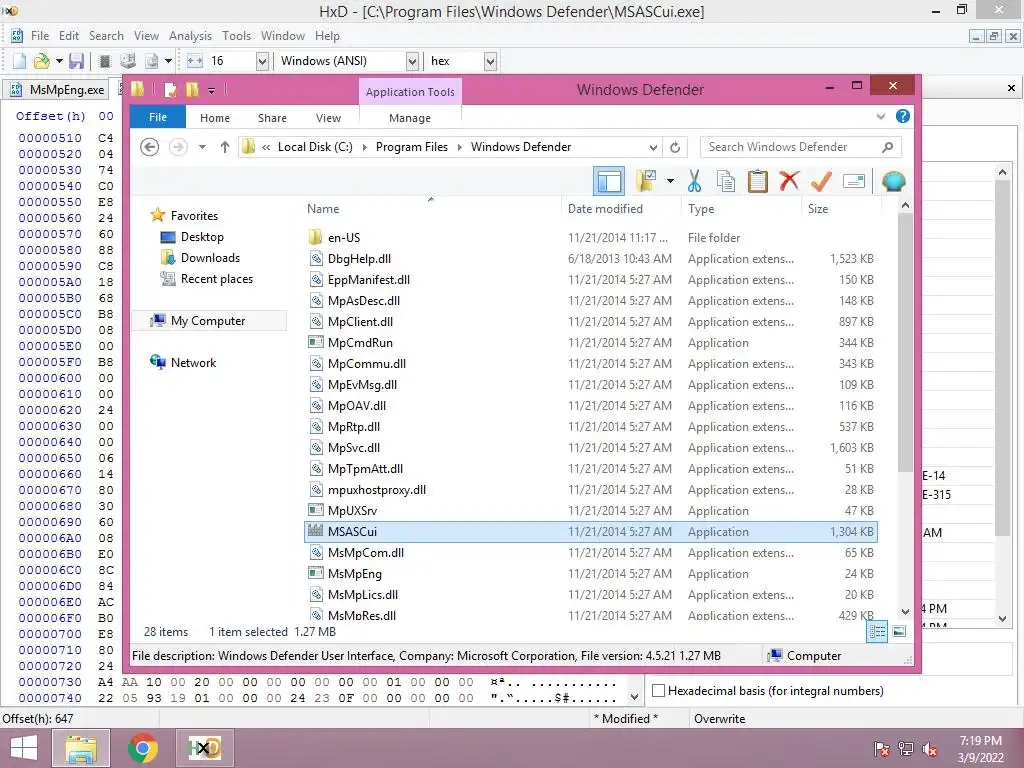Click the Explorer Back arrow button
1024x768 pixels.
click(x=150, y=147)
